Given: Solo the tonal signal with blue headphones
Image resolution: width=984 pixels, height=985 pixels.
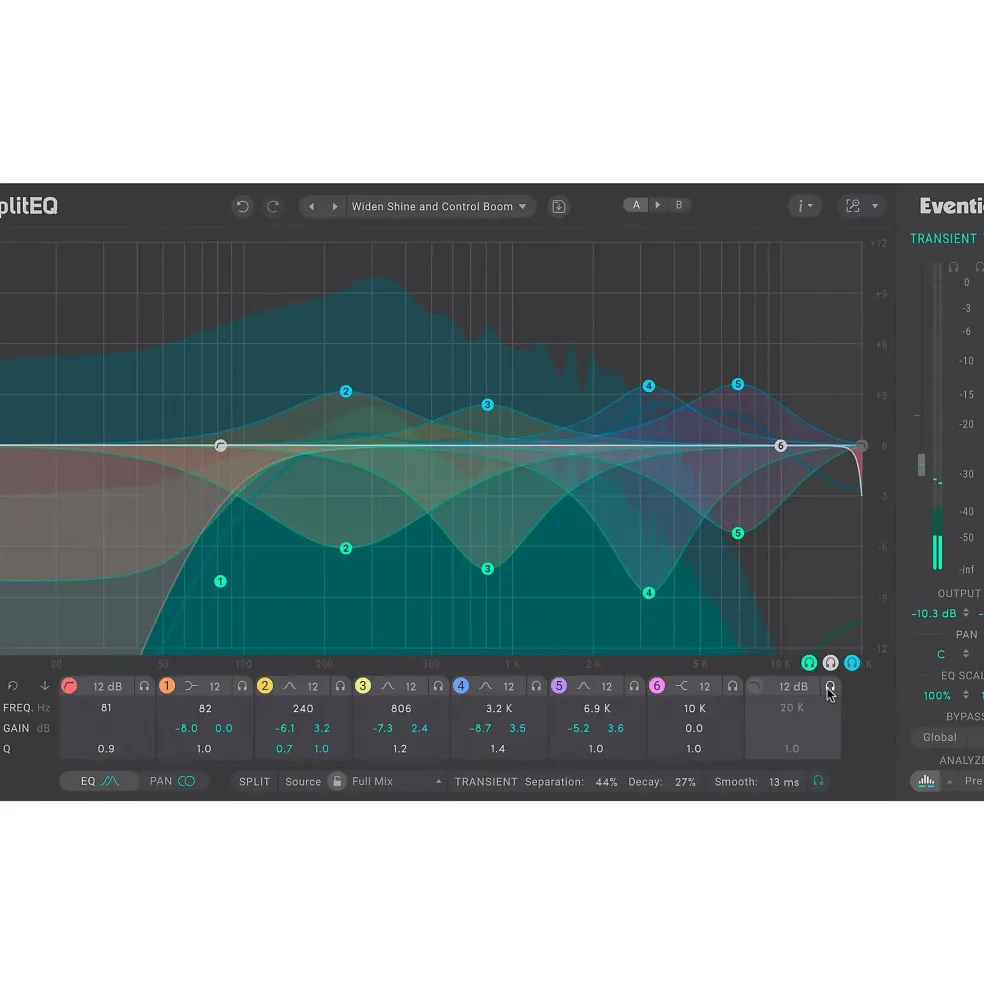Looking at the screenshot, I should coord(852,663).
